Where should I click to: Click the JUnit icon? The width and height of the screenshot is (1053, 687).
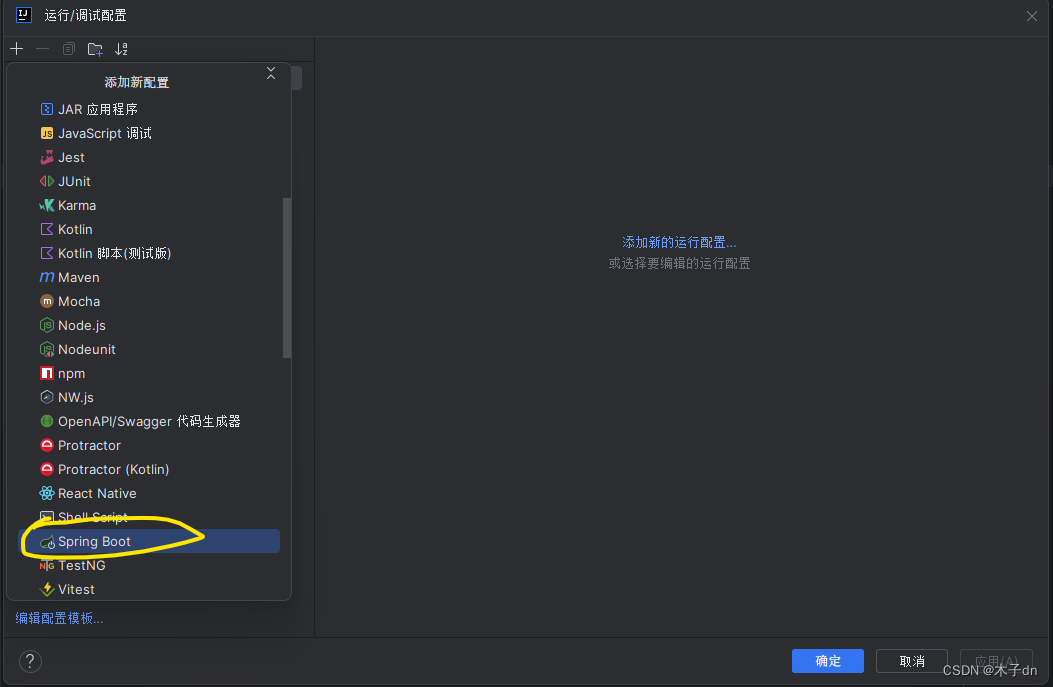click(x=46, y=181)
